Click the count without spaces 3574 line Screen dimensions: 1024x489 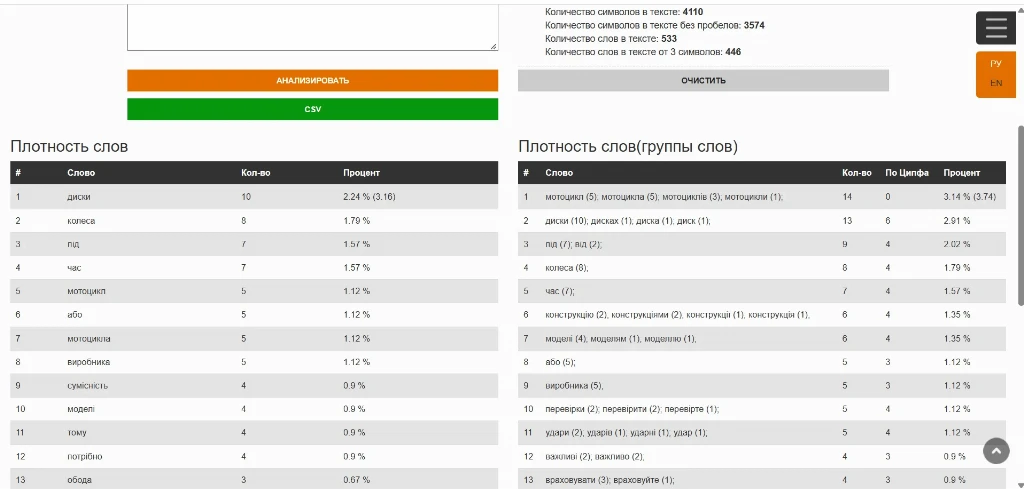(654, 25)
